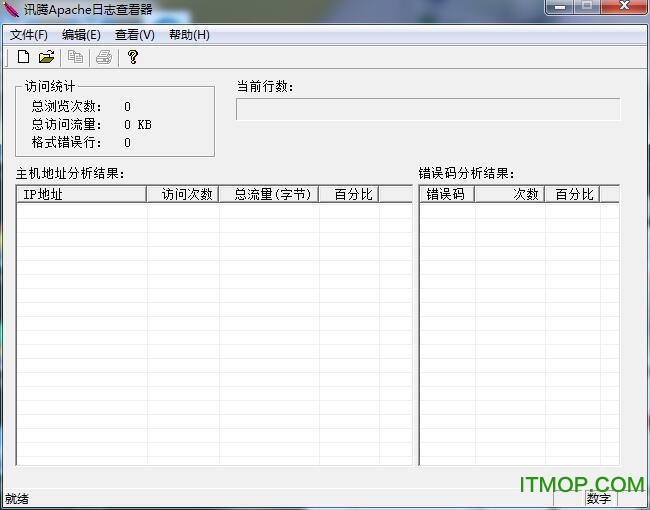The image size is (650, 510).
Task: Click the 次数 column header
Action: pyautogui.click(x=509, y=194)
